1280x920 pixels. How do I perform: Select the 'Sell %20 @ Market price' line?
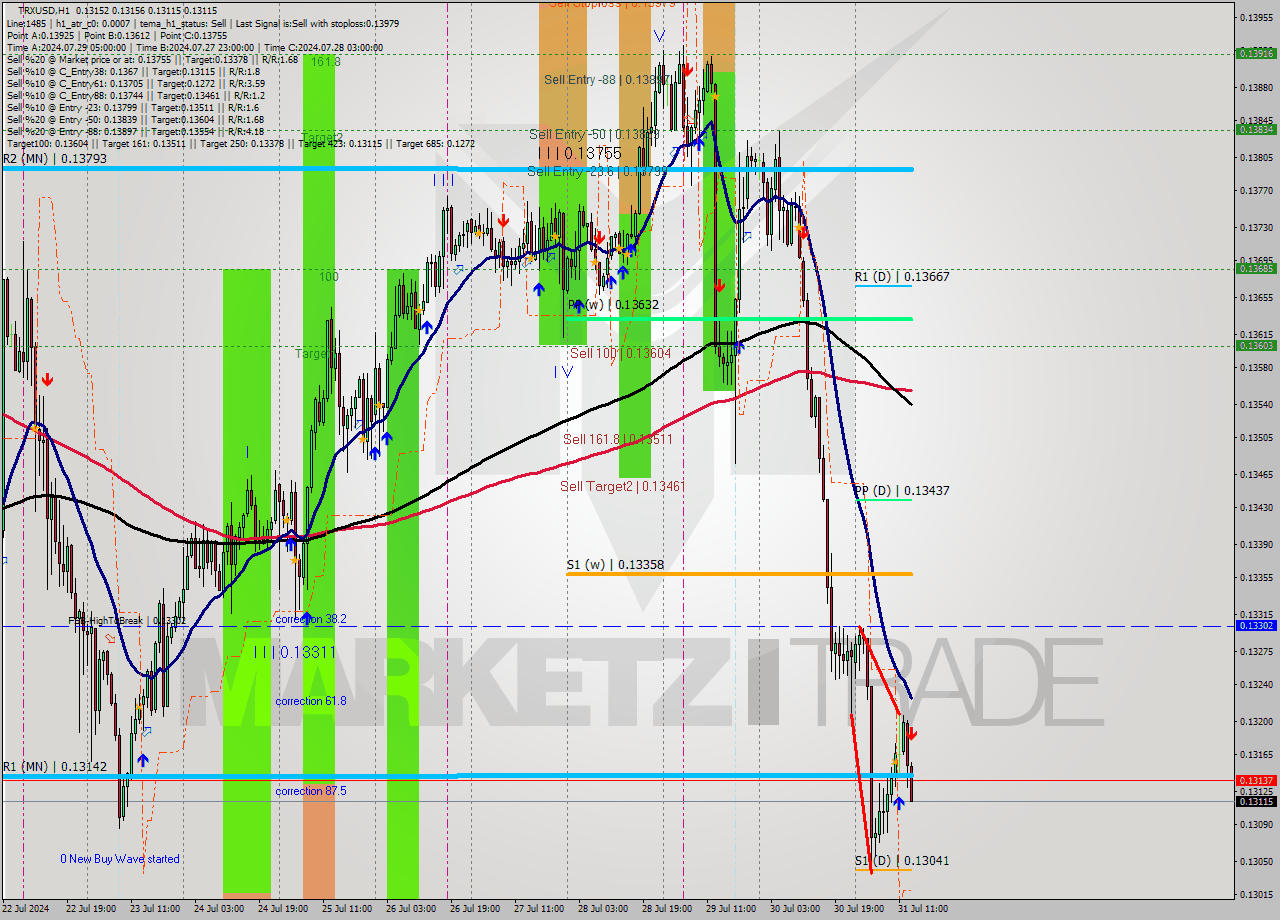point(152,59)
